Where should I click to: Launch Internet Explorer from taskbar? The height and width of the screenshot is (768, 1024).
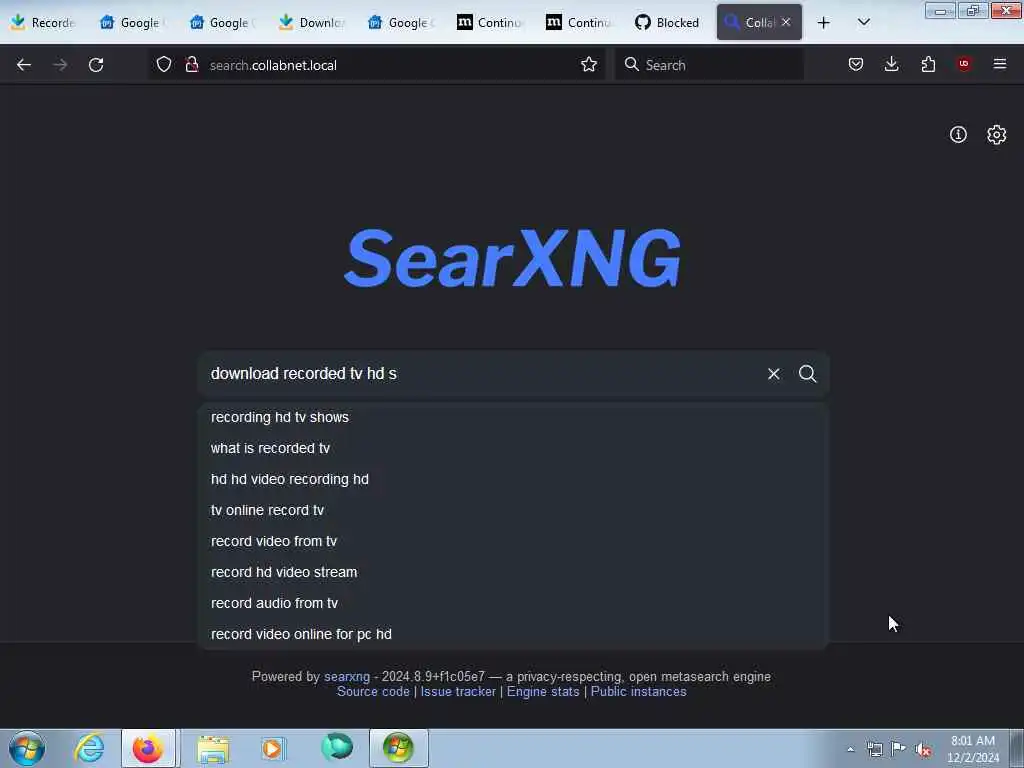[x=89, y=748]
